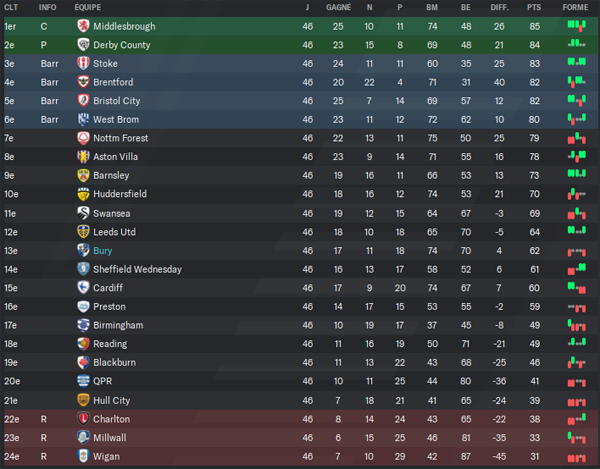
Task: Click the FORME column header
Action: click(x=575, y=7)
